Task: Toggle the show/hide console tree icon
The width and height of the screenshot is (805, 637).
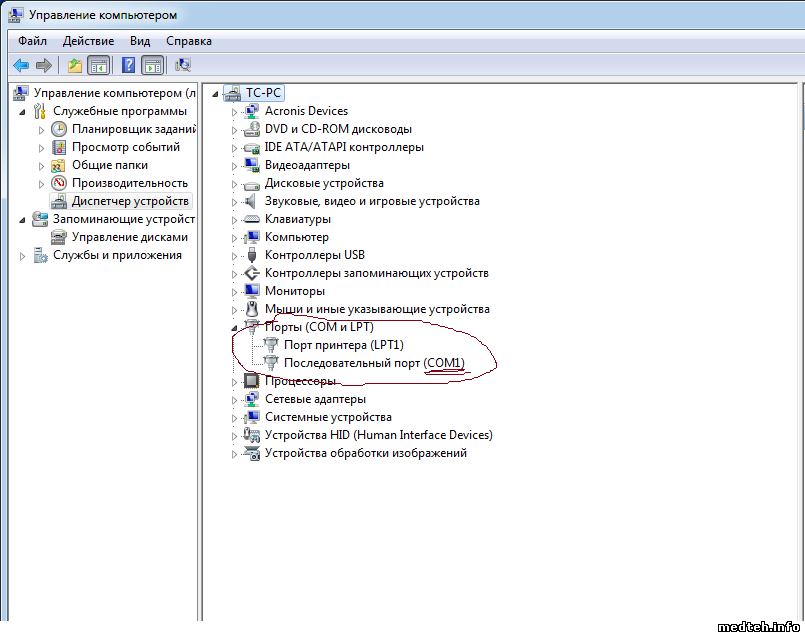Action: 98,65
